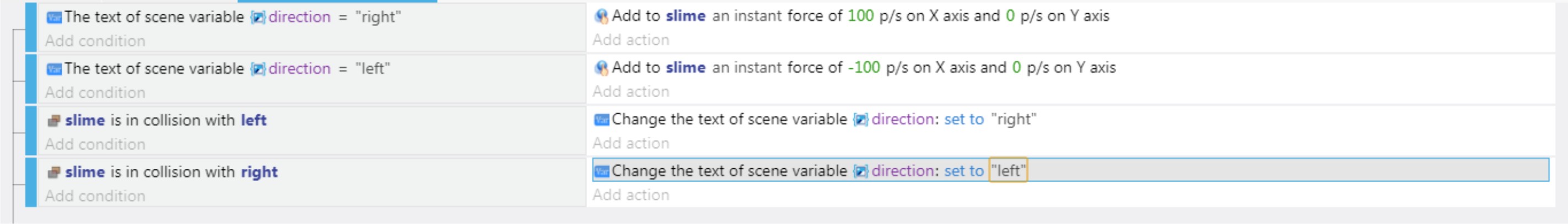This screenshot has width=1568, height=224.
Task: Click variable icon in set to "right" action
Action: (601, 120)
